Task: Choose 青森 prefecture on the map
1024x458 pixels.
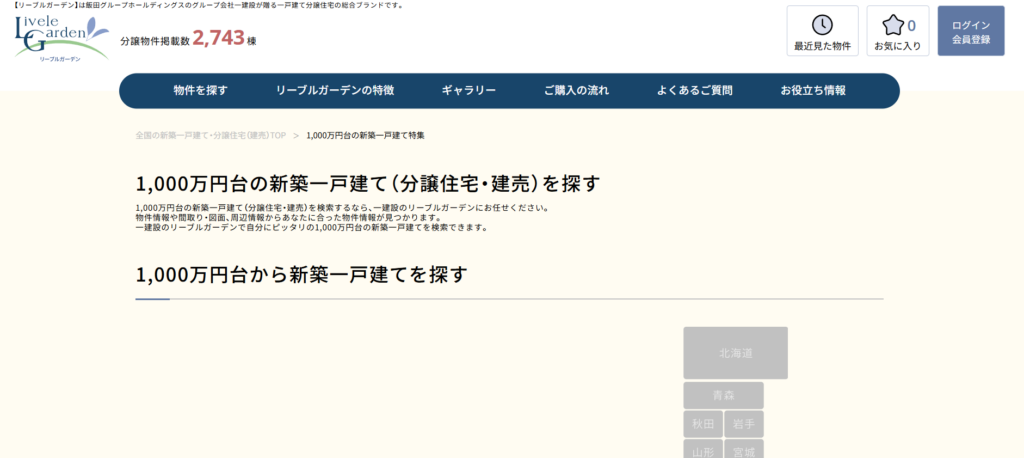Action: pyautogui.click(x=723, y=395)
